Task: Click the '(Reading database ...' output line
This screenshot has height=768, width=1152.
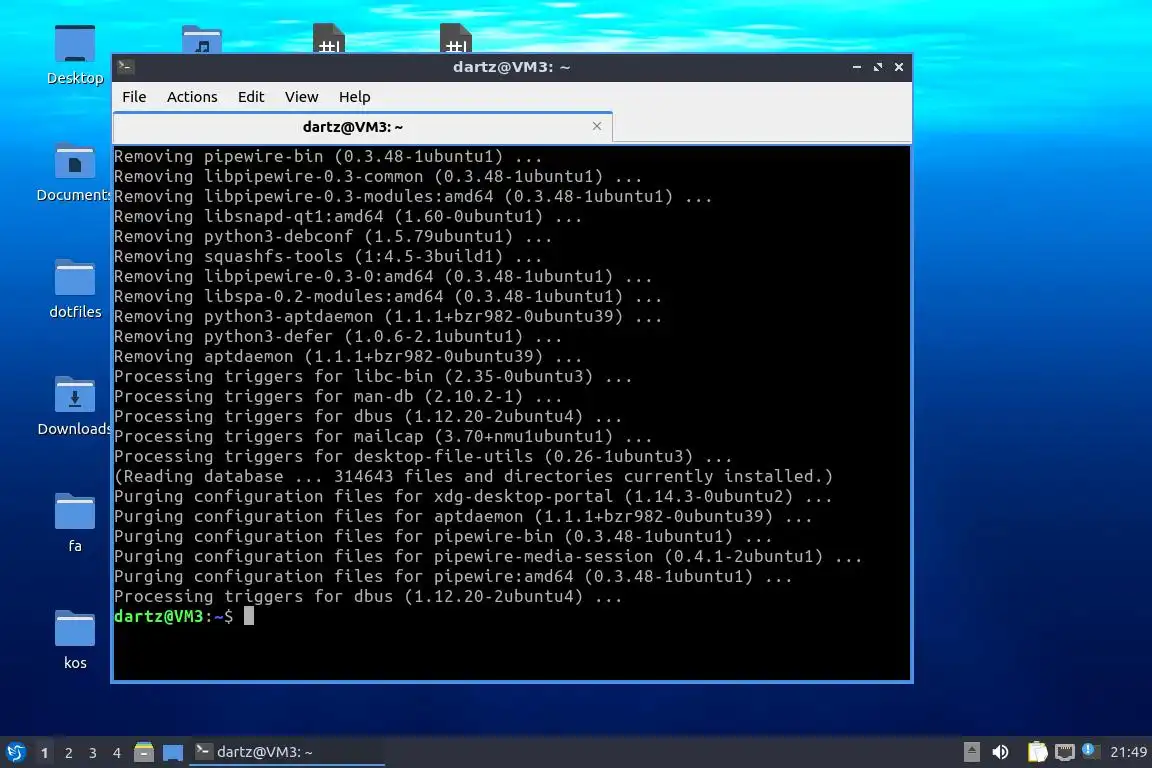Action: [x=473, y=476]
